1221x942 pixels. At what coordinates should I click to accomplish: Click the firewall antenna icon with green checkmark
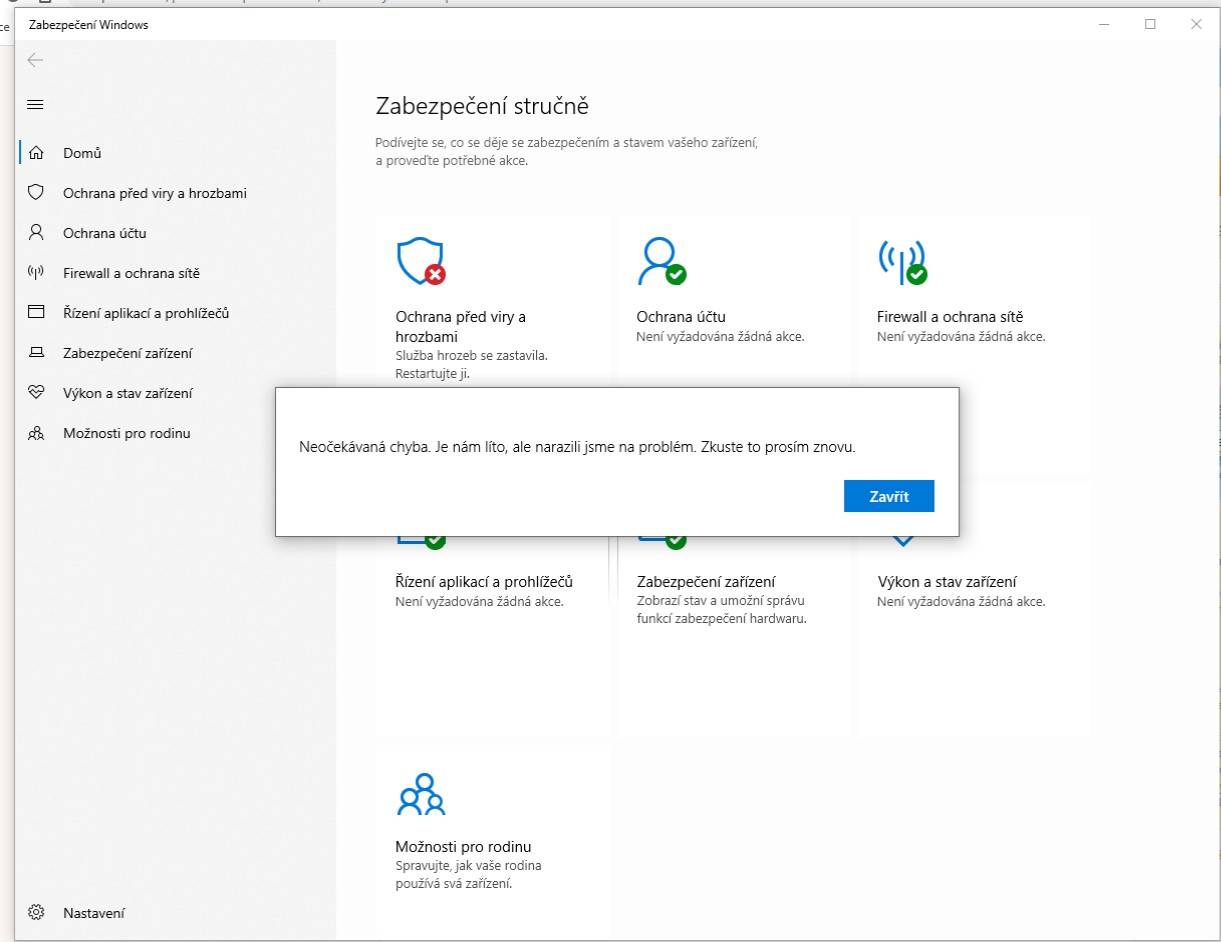[902, 262]
